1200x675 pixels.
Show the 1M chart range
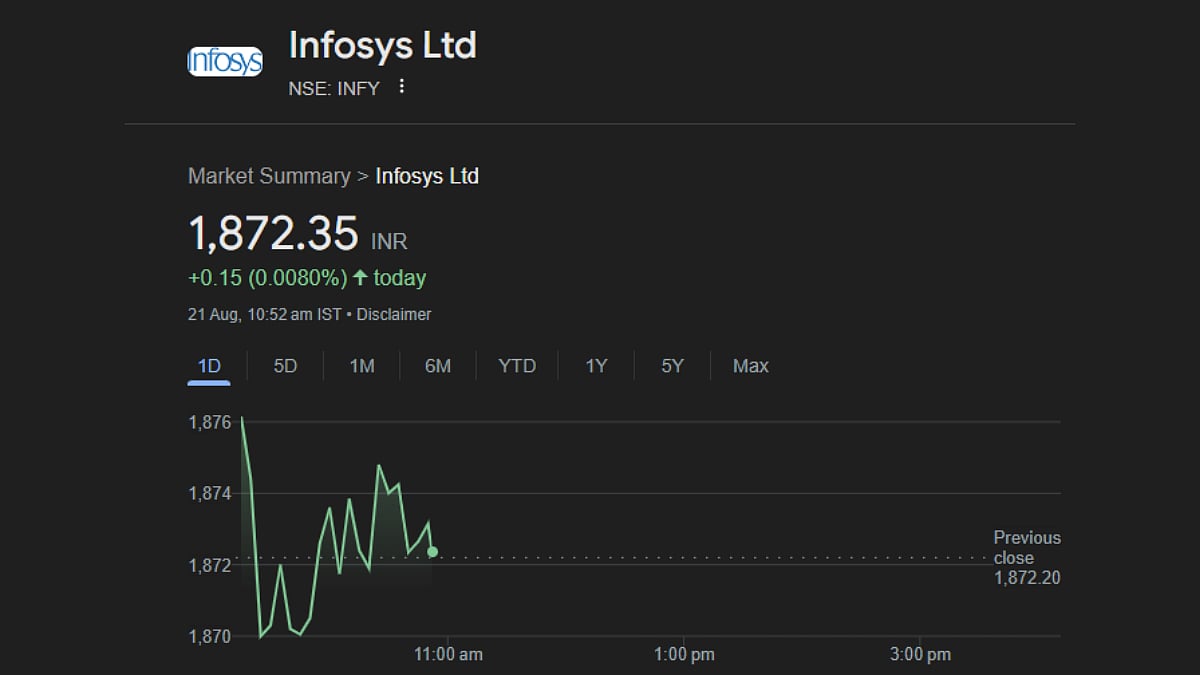point(362,366)
